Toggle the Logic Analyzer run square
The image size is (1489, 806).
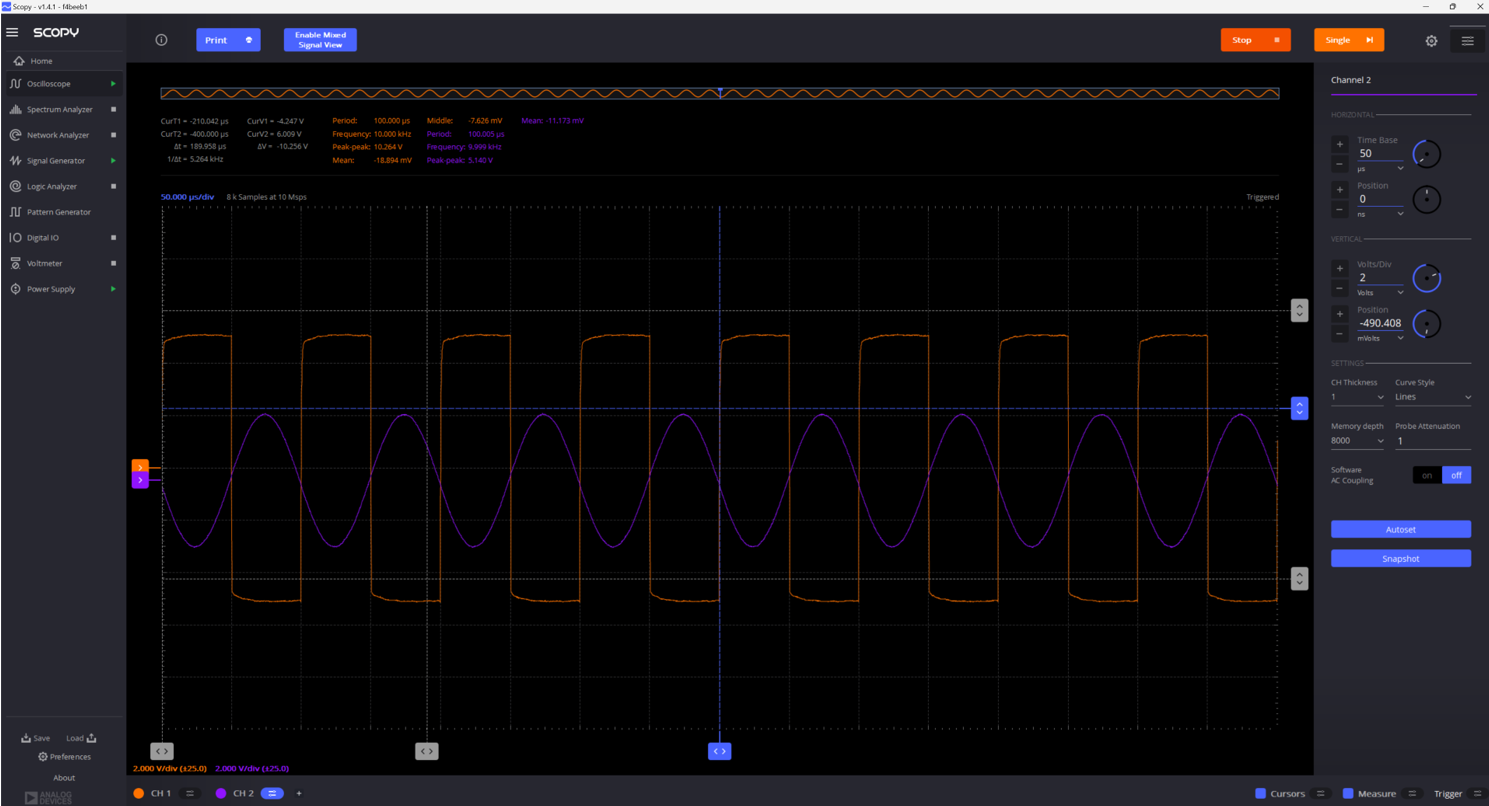[113, 186]
